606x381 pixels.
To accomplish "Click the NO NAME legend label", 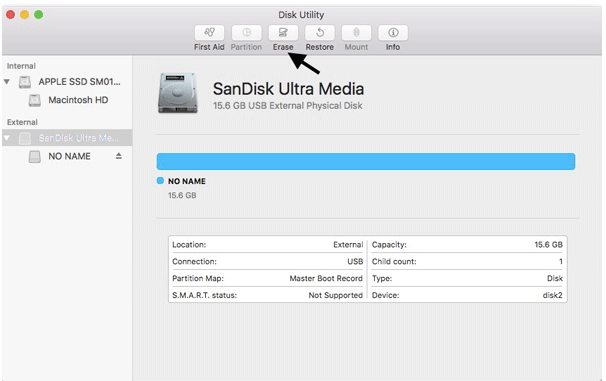I will pyautogui.click(x=187, y=181).
